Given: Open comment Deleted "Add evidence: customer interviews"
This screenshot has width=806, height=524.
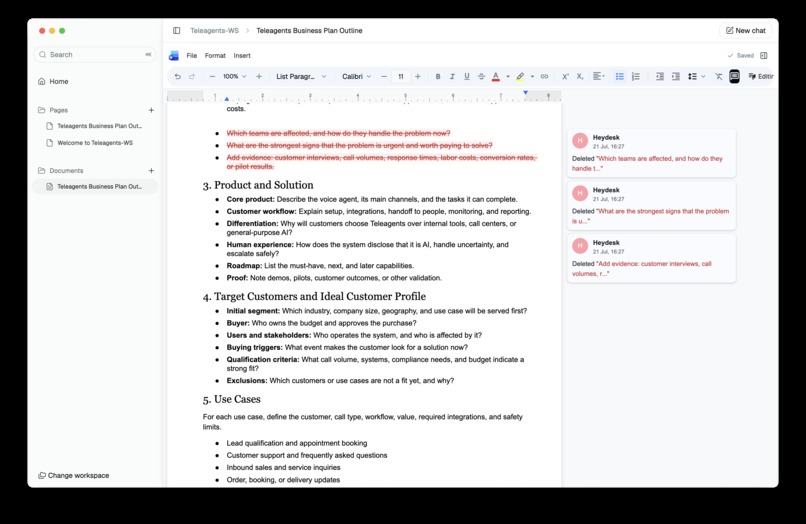Looking at the screenshot, I should click(651, 258).
